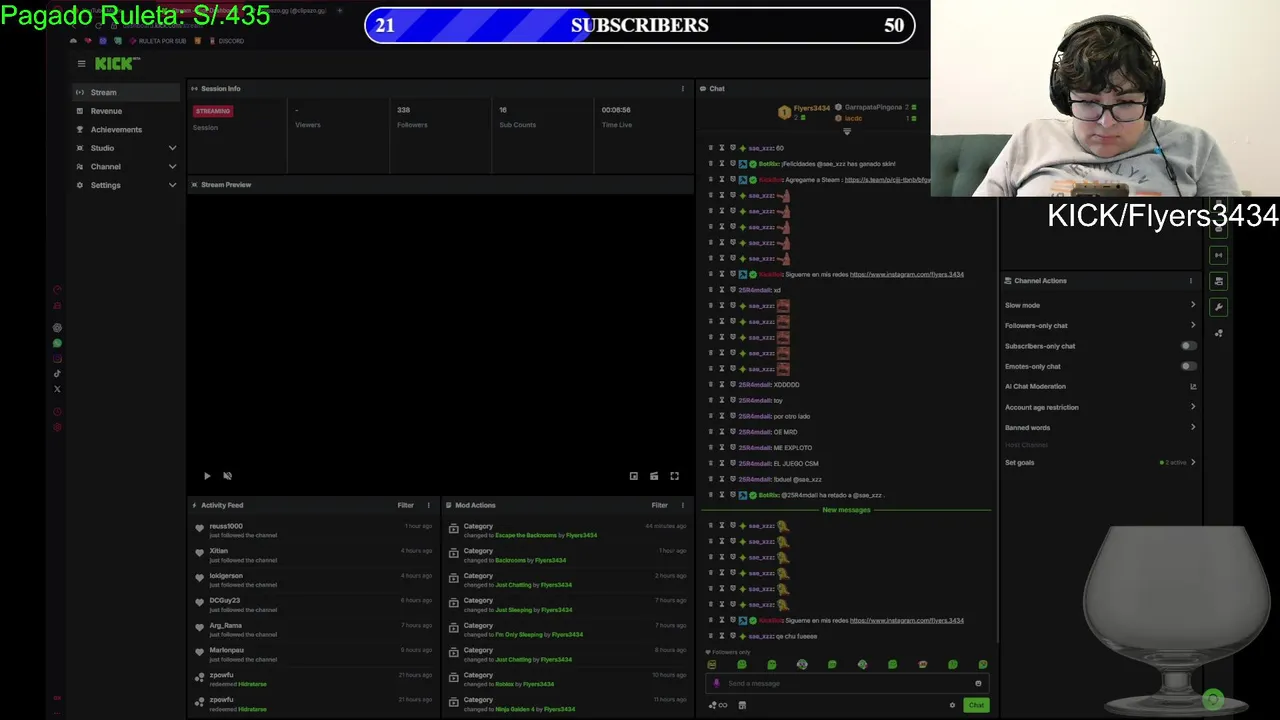This screenshot has width=1280, height=720.
Task: Enter fullscreen for the stream preview
Action: 674,476
